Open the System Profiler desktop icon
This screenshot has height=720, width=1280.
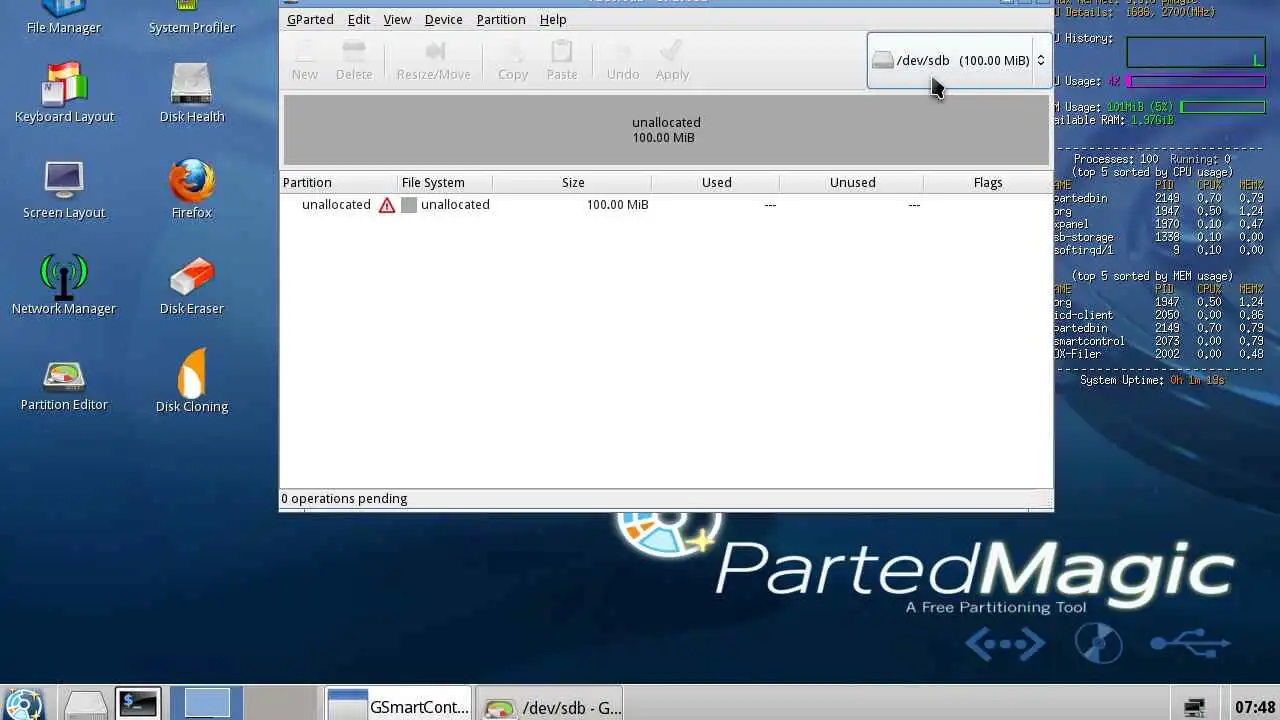coord(192,18)
